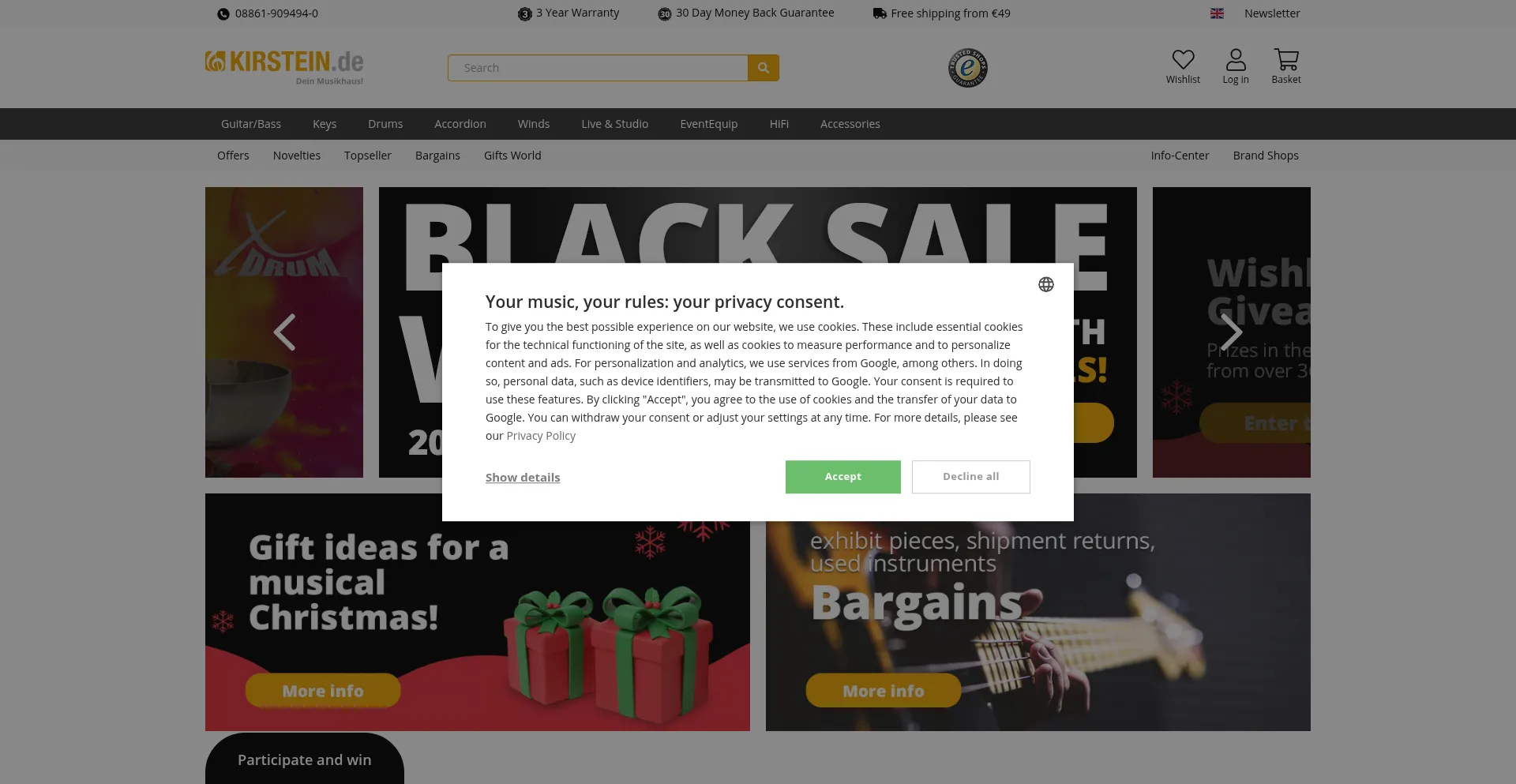1516x784 pixels.
Task: Open the Wishlist heart icon
Action: tap(1183, 60)
